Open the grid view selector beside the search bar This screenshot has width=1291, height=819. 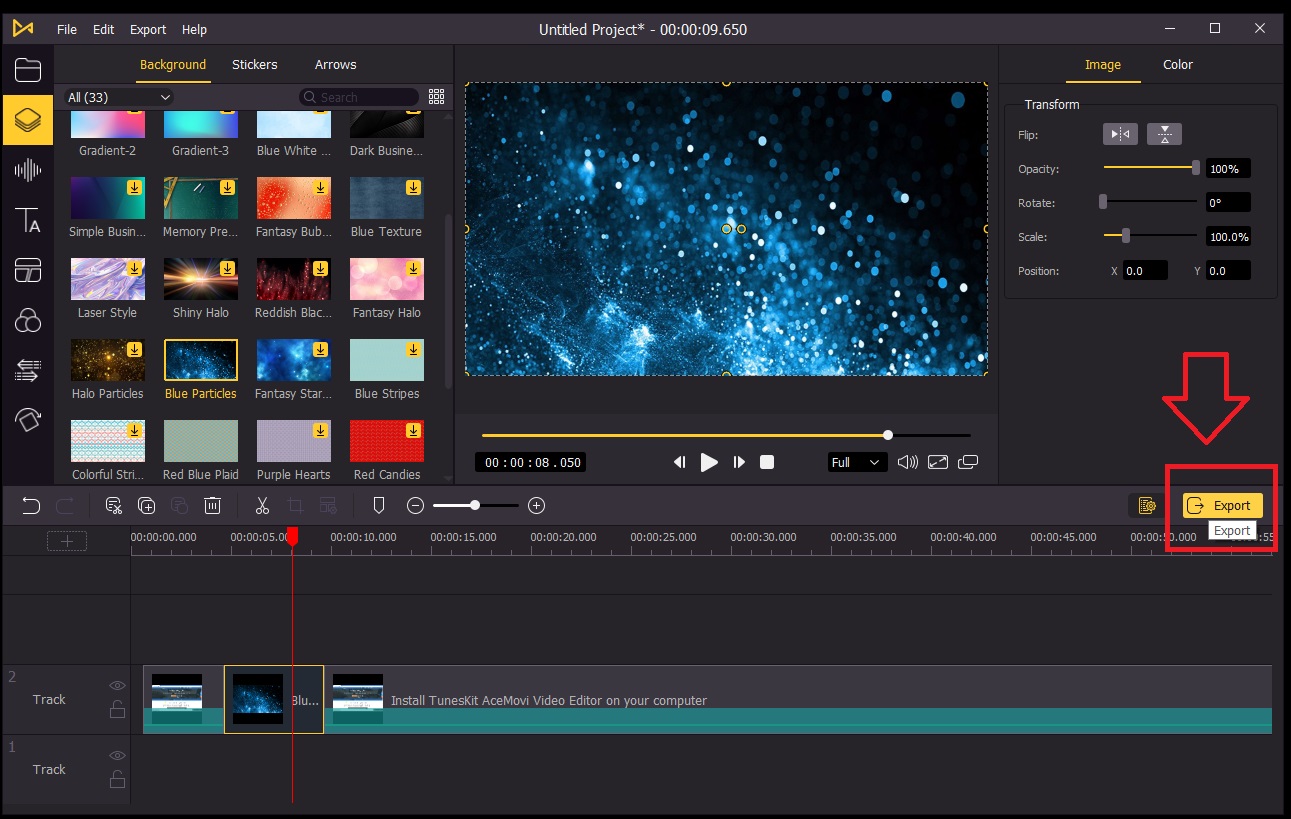[x=436, y=96]
